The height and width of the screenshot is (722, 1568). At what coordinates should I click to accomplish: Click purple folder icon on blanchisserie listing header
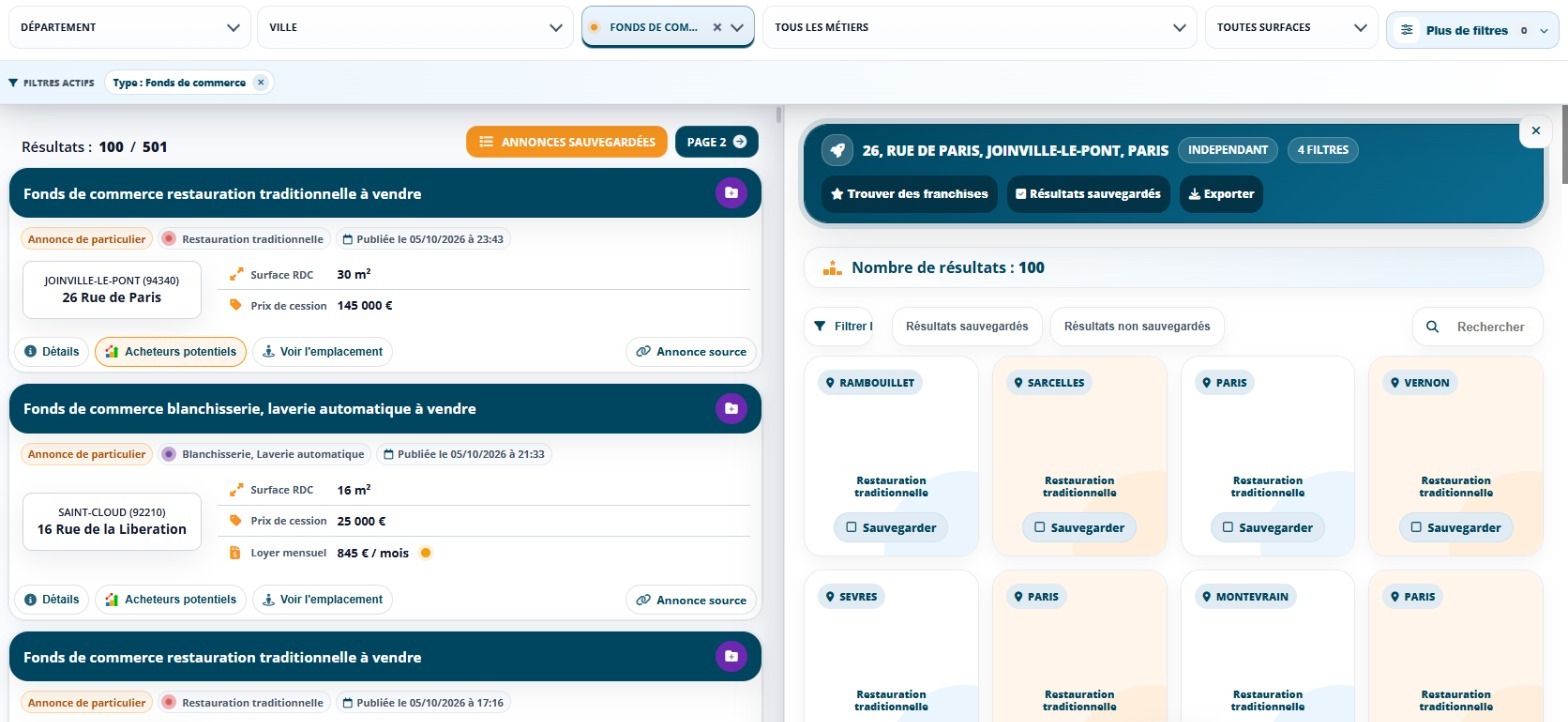(x=731, y=408)
